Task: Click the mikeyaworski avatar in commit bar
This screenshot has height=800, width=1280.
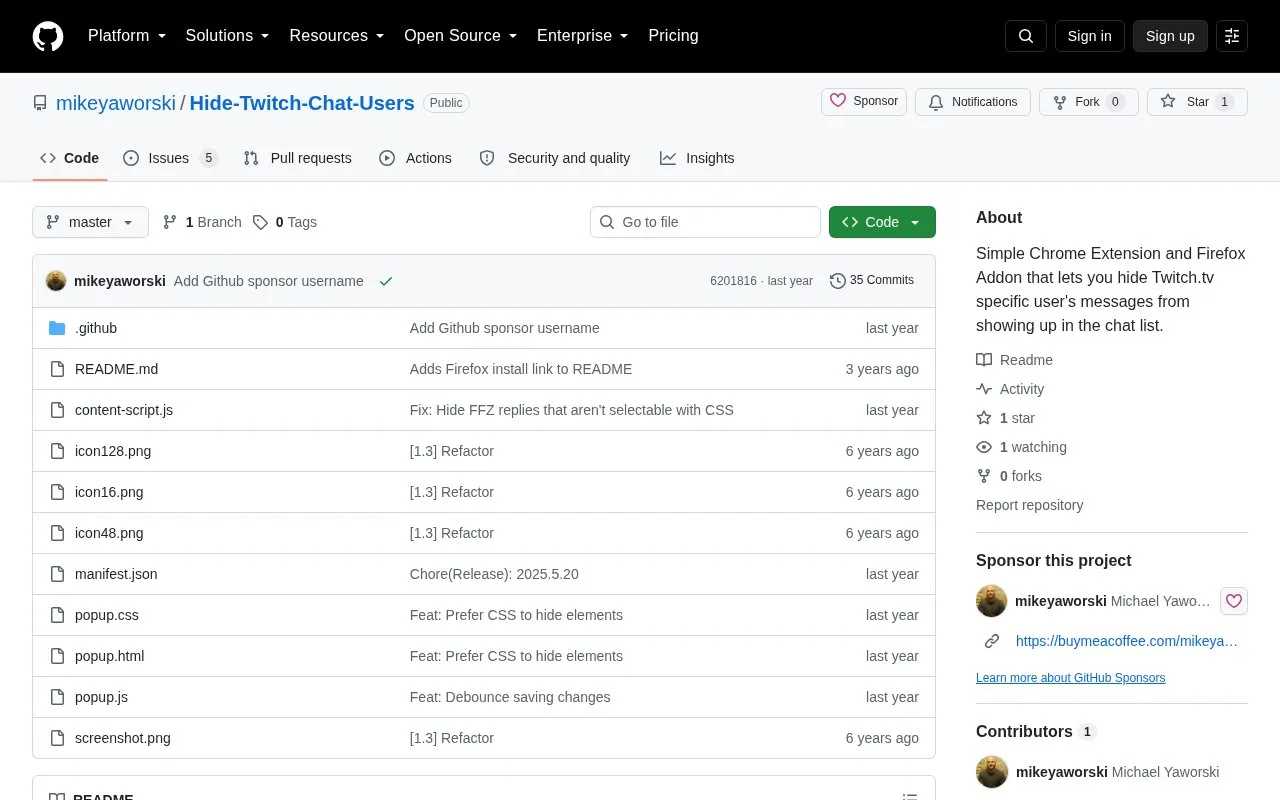Action: click(x=56, y=281)
